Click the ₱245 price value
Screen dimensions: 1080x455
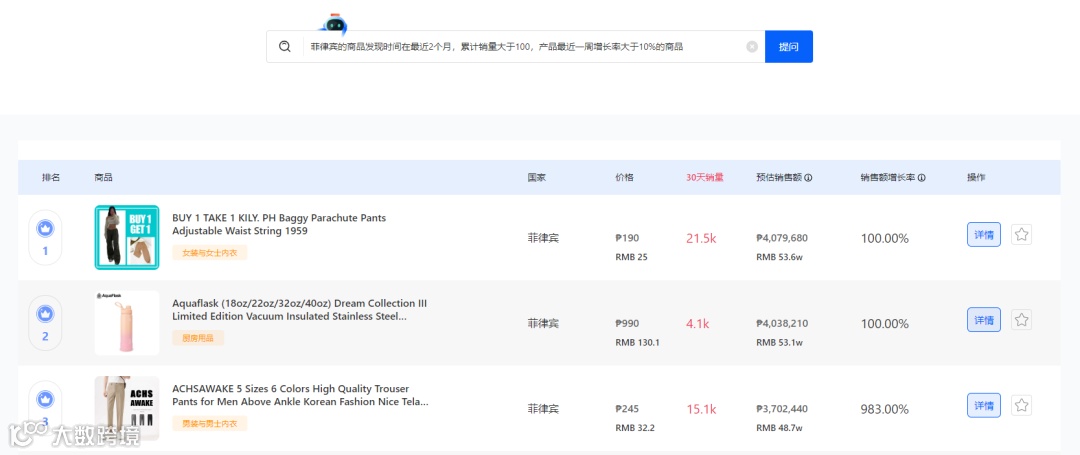(627, 409)
